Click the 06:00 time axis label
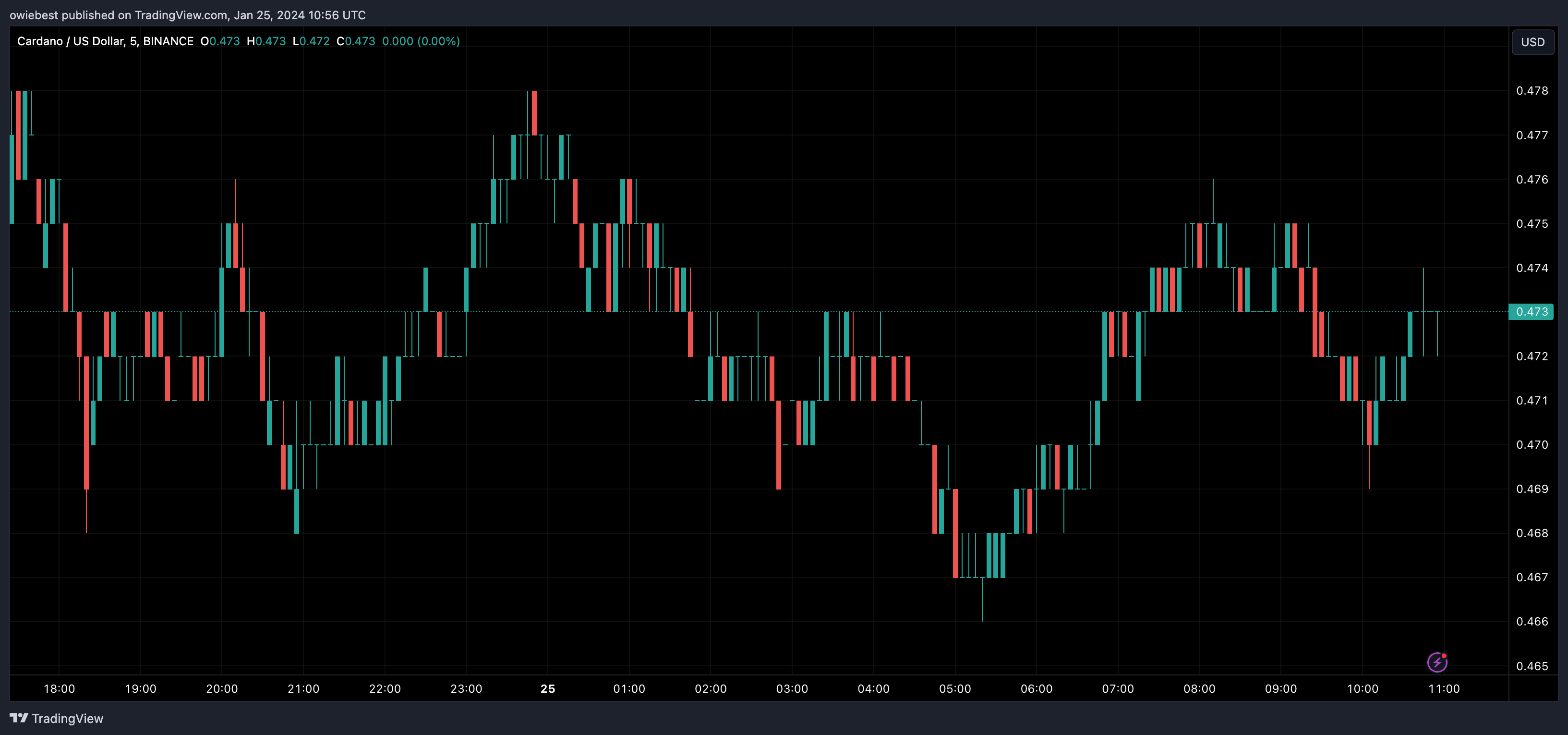 (1037, 689)
